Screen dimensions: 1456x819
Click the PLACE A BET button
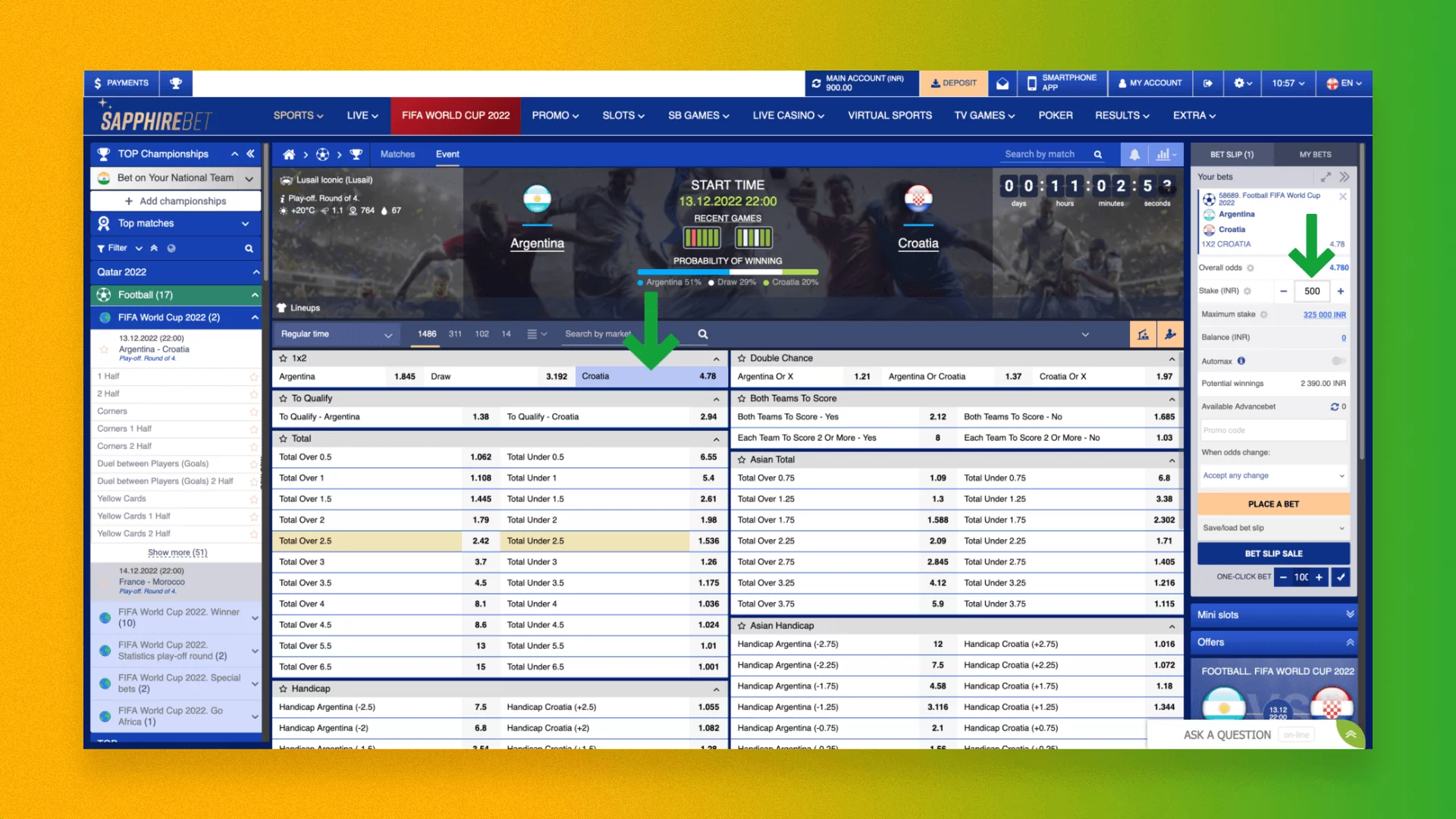pos(1273,504)
